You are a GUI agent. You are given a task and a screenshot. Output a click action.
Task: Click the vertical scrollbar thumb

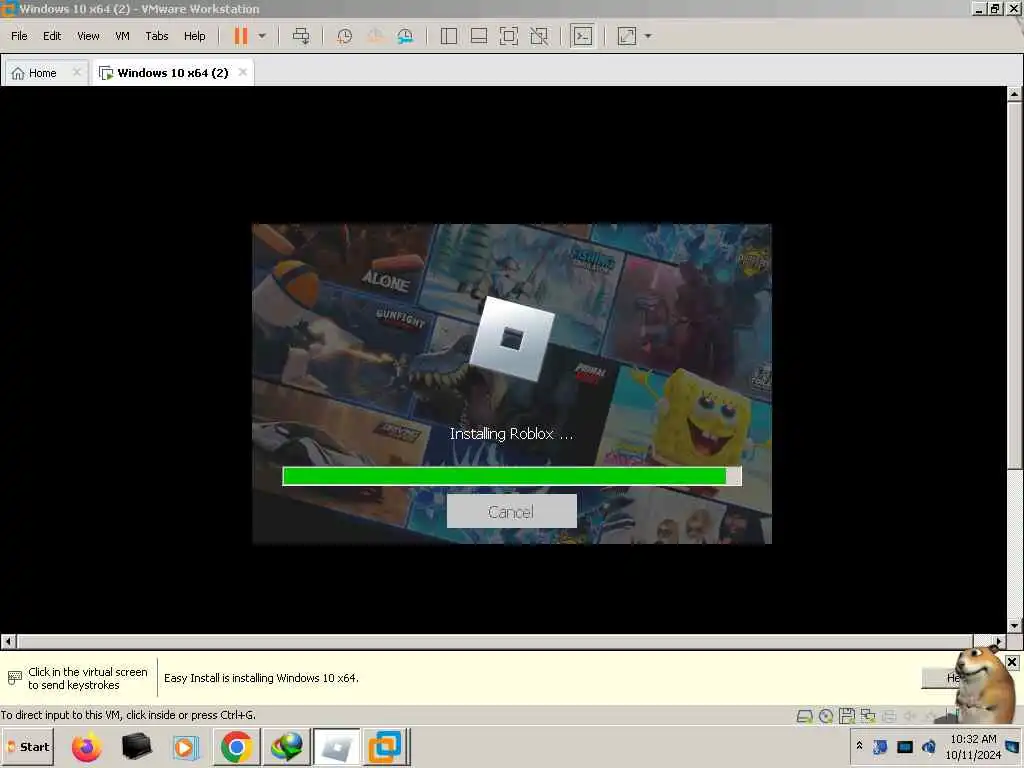(1014, 285)
